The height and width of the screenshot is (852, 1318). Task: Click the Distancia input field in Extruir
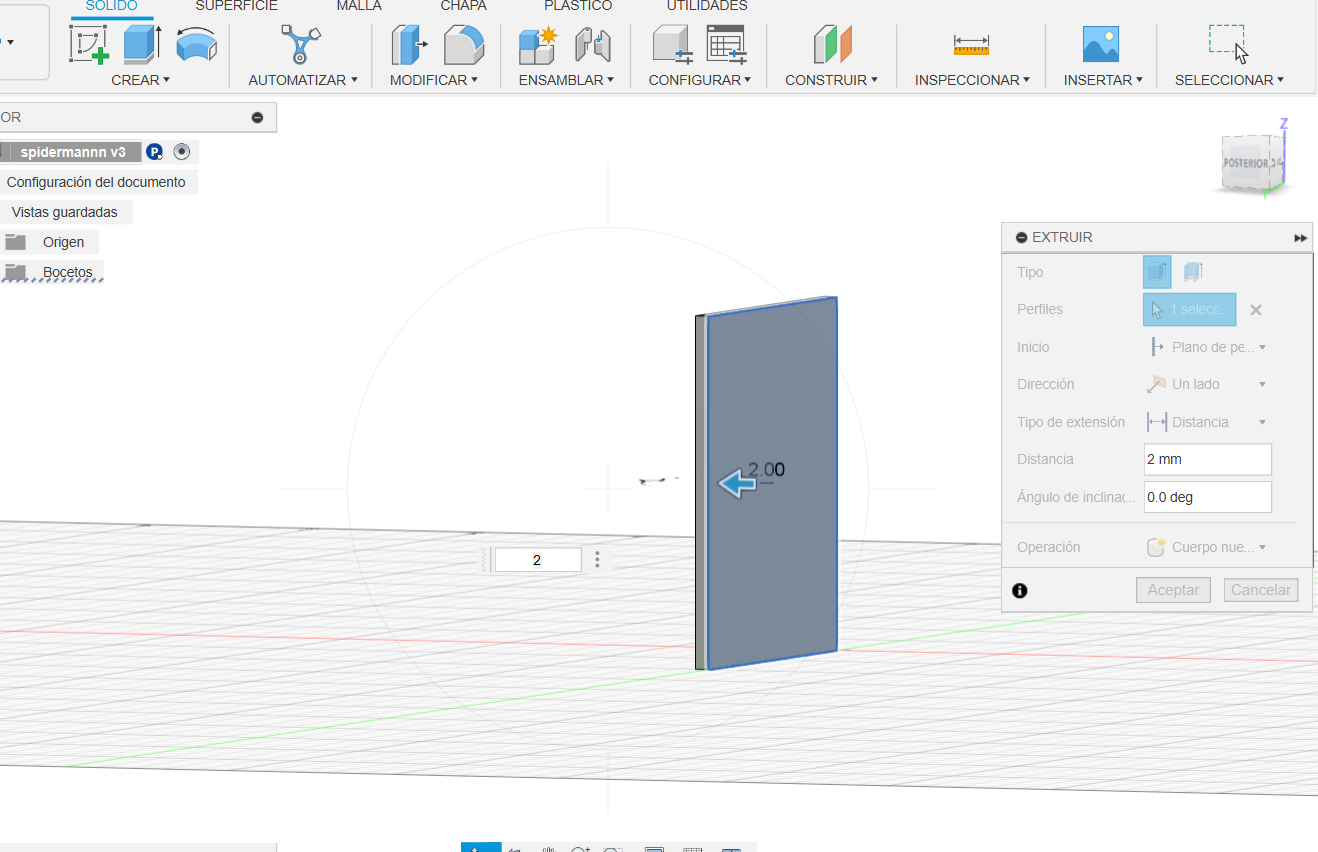1208,460
